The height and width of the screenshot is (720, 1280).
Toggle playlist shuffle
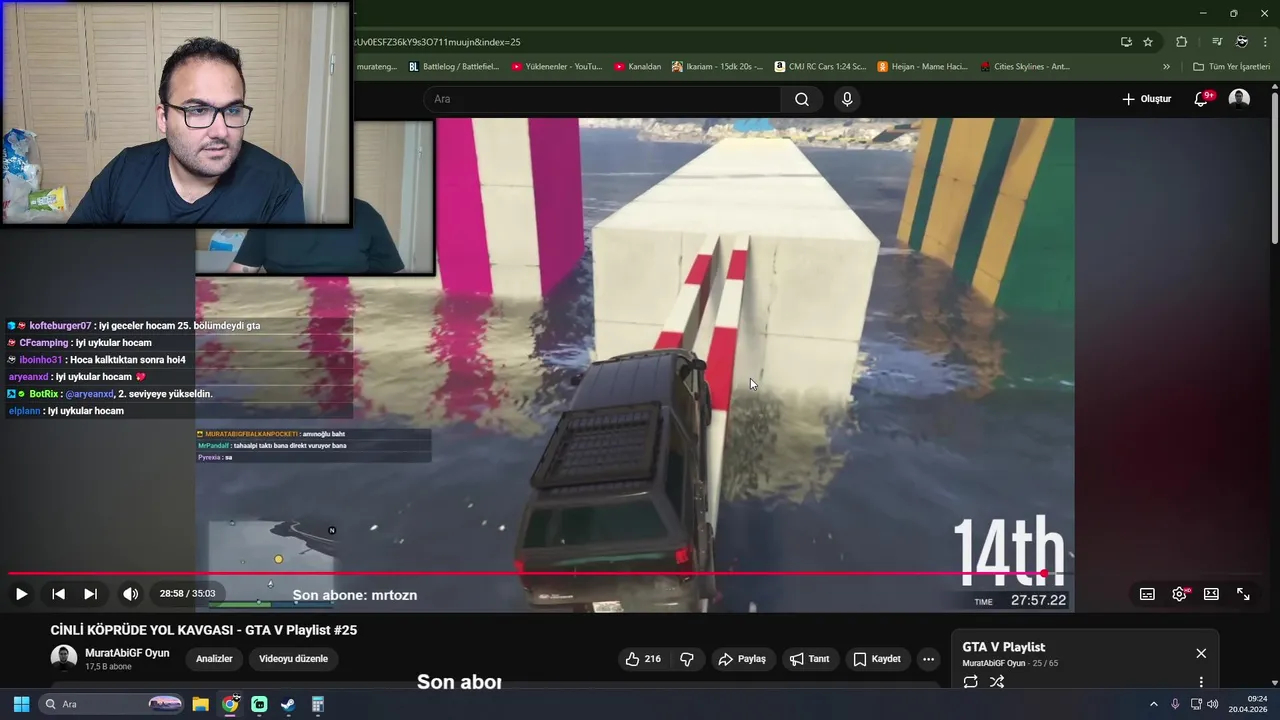pos(997,682)
